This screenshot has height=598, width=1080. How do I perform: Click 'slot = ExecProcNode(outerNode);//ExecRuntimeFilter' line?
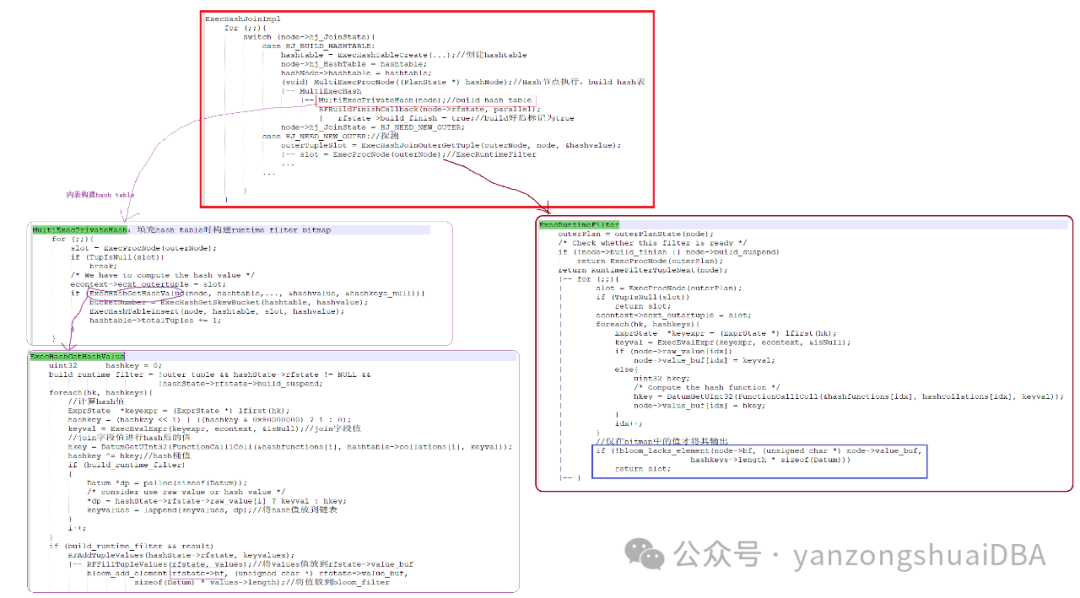point(418,154)
